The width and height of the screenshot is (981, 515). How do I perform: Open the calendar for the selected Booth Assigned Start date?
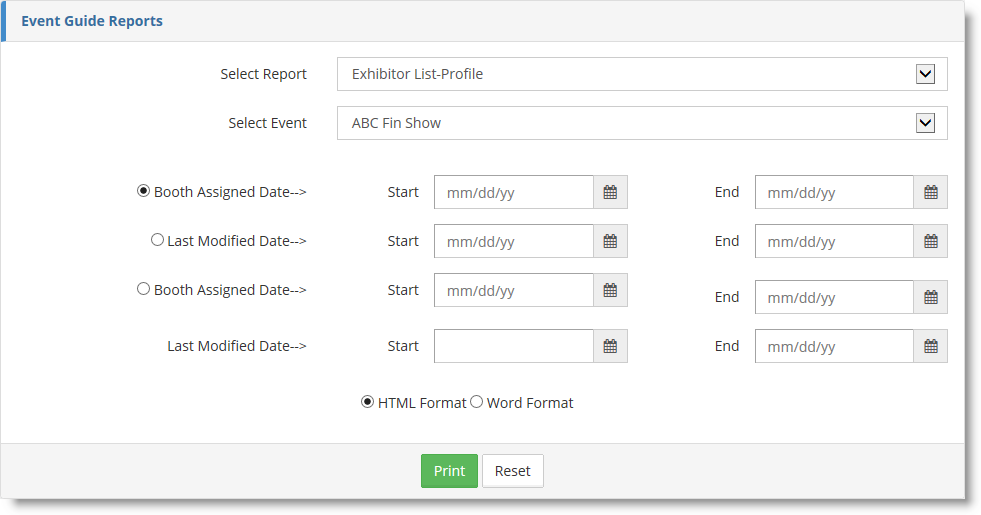tap(610, 192)
